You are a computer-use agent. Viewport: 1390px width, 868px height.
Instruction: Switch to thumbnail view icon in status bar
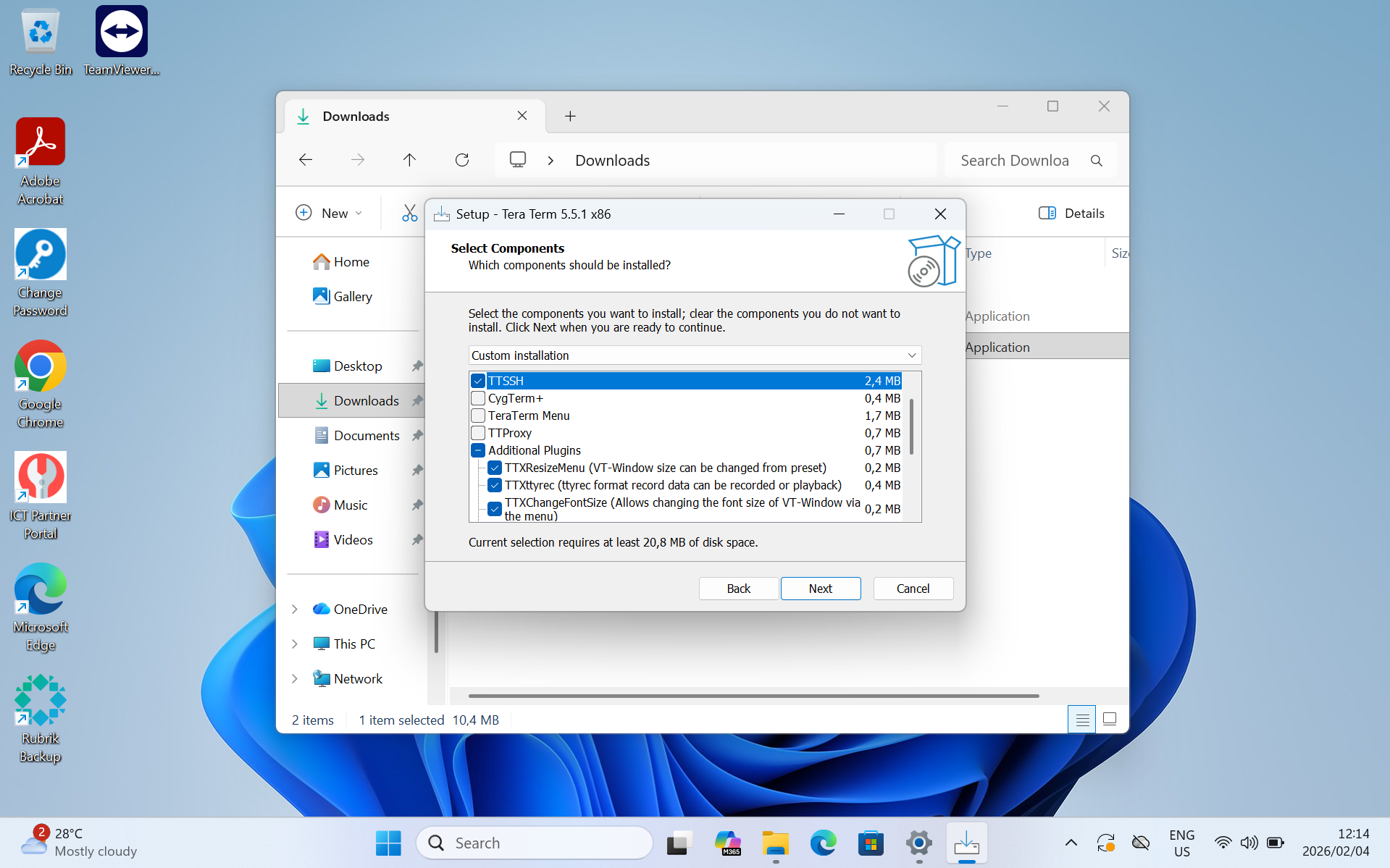click(1109, 719)
